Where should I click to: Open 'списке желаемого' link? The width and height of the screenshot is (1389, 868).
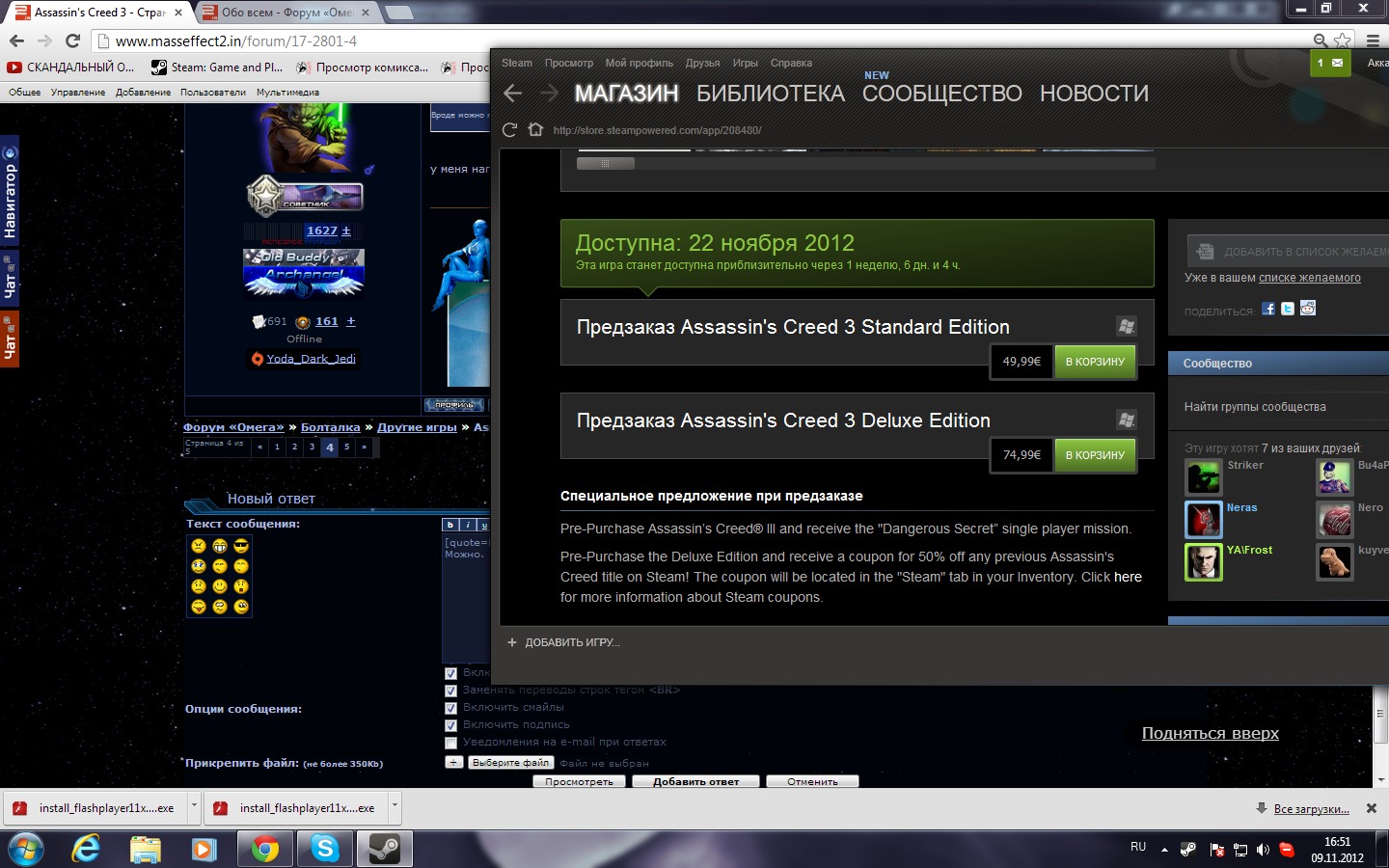click(1309, 278)
